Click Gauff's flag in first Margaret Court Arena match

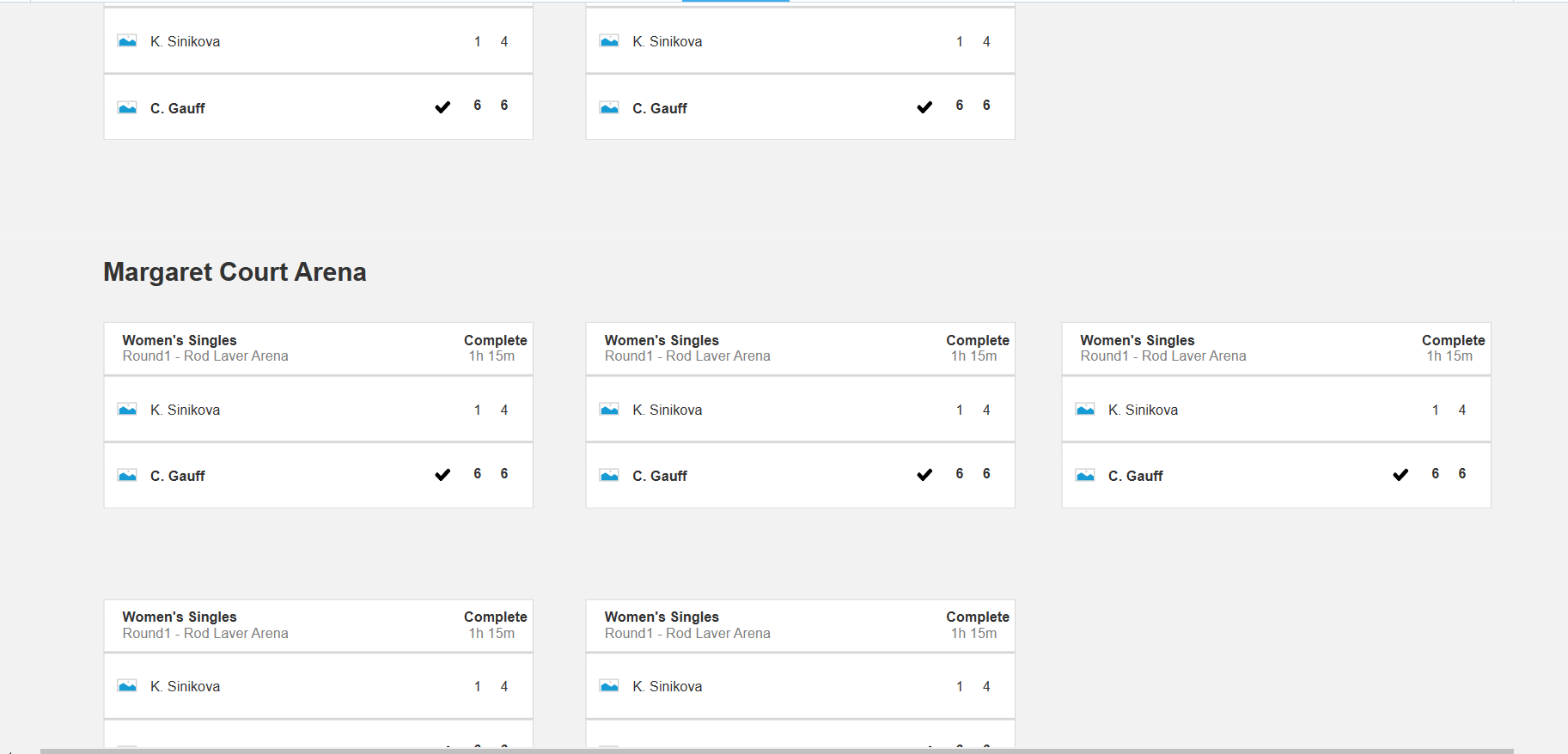coord(127,476)
